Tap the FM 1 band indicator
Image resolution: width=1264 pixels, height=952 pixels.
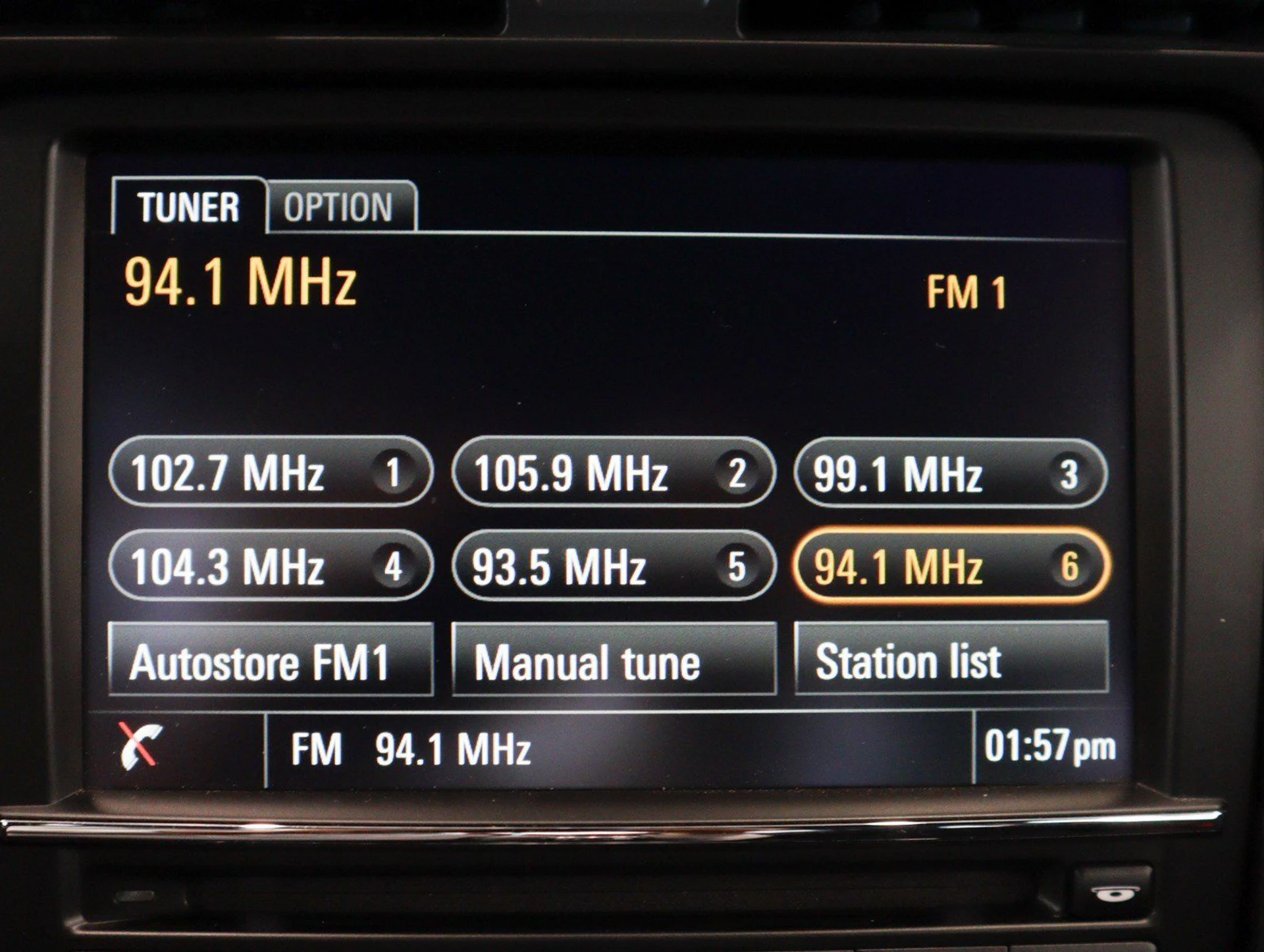click(966, 292)
